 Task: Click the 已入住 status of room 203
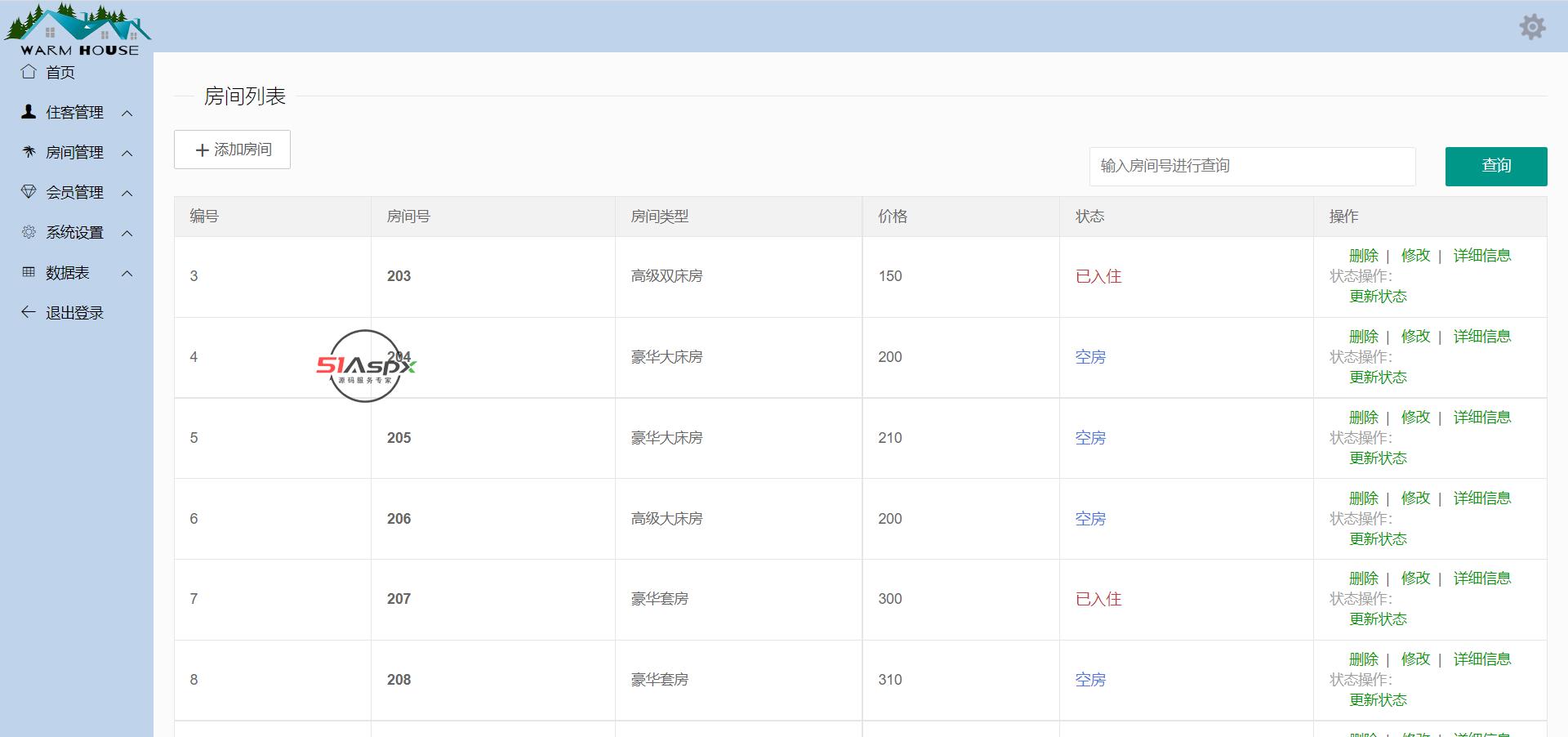tap(1098, 276)
